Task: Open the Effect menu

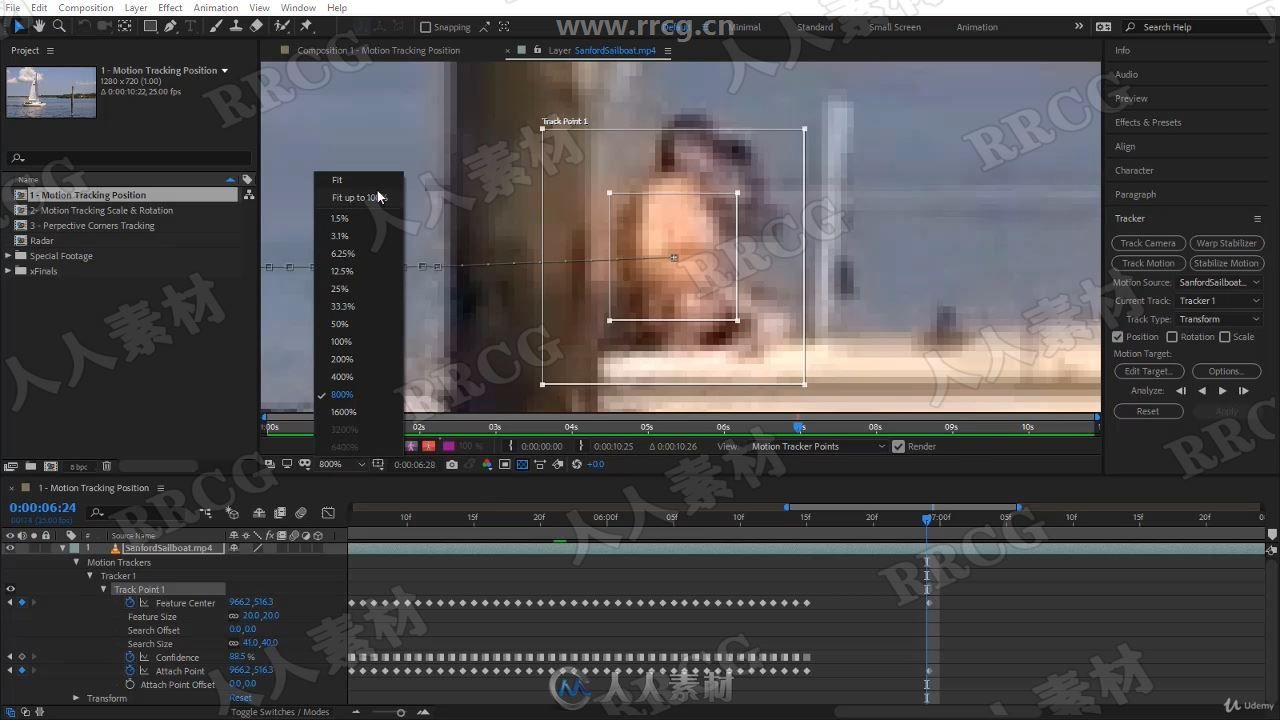Action: point(170,7)
